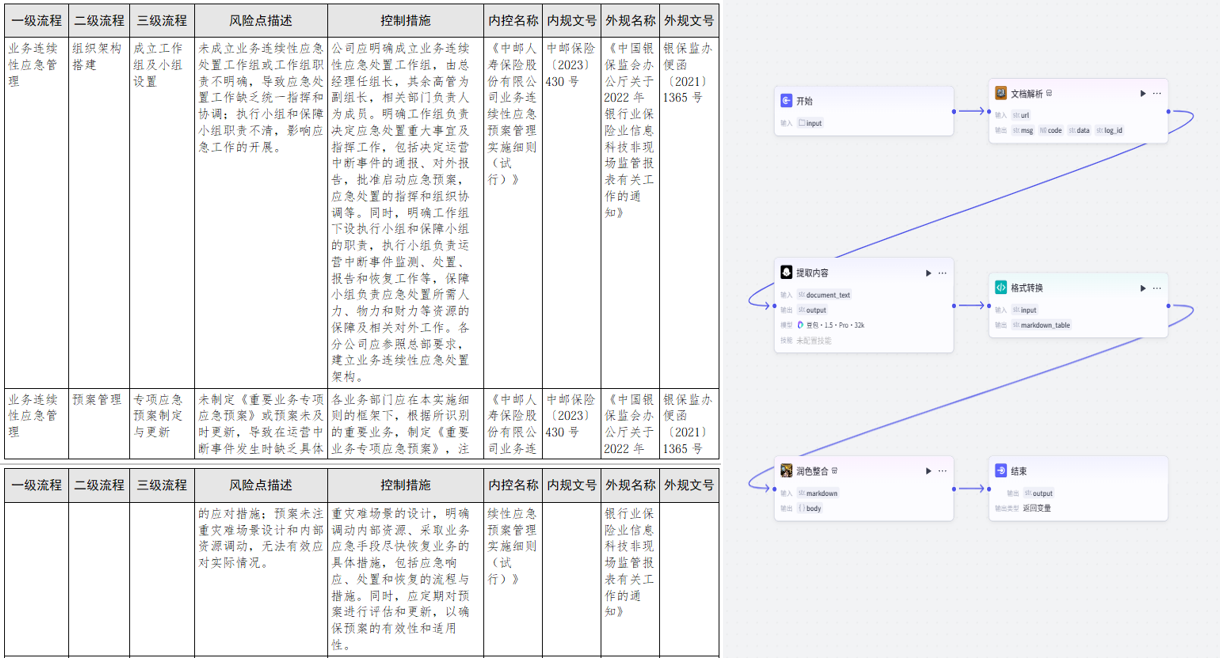Click the model name 豆包 1.5 Pro 32k
This screenshot has width=1223, height=661.
(x=837, y=325)
